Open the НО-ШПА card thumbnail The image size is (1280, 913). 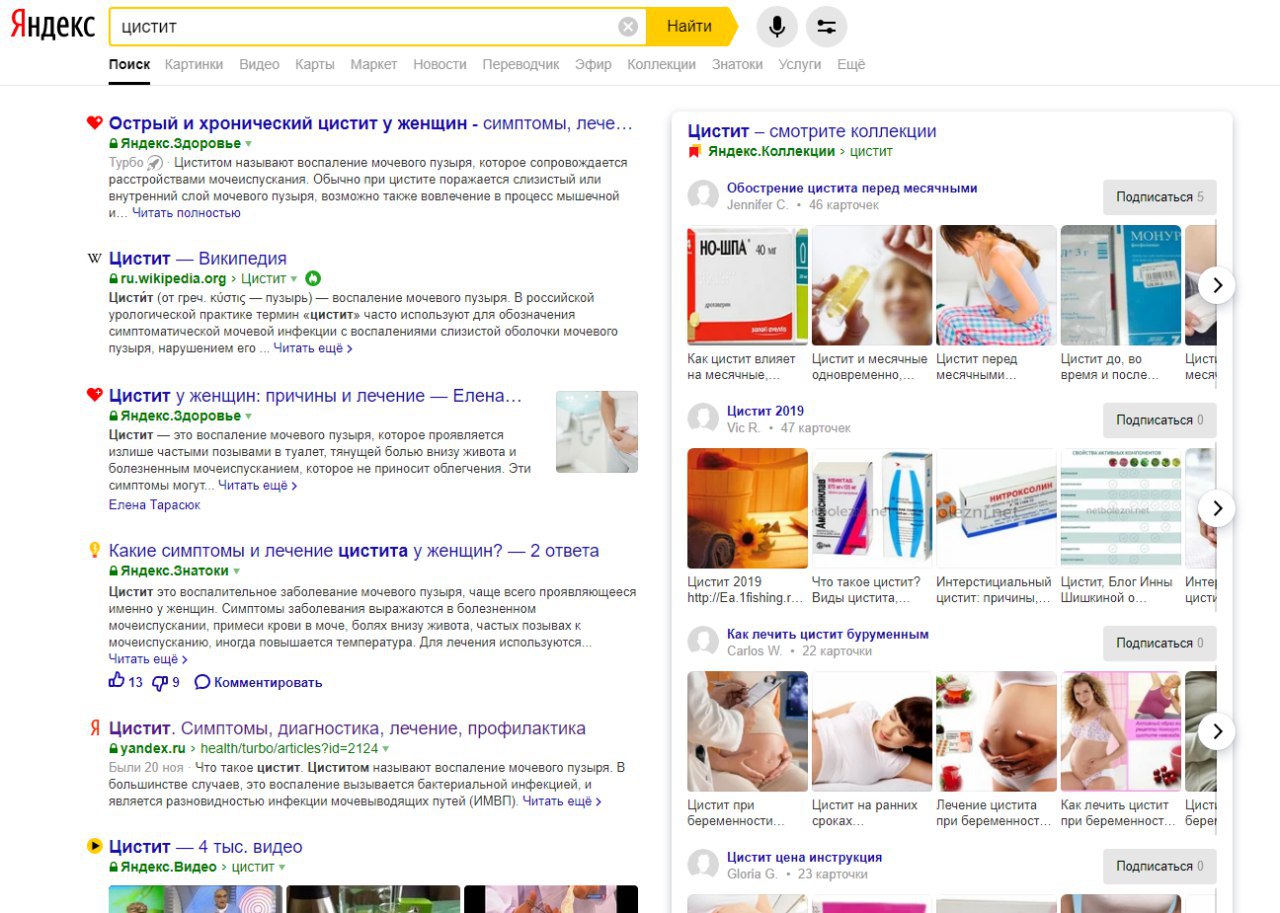[x=748, y=285]
